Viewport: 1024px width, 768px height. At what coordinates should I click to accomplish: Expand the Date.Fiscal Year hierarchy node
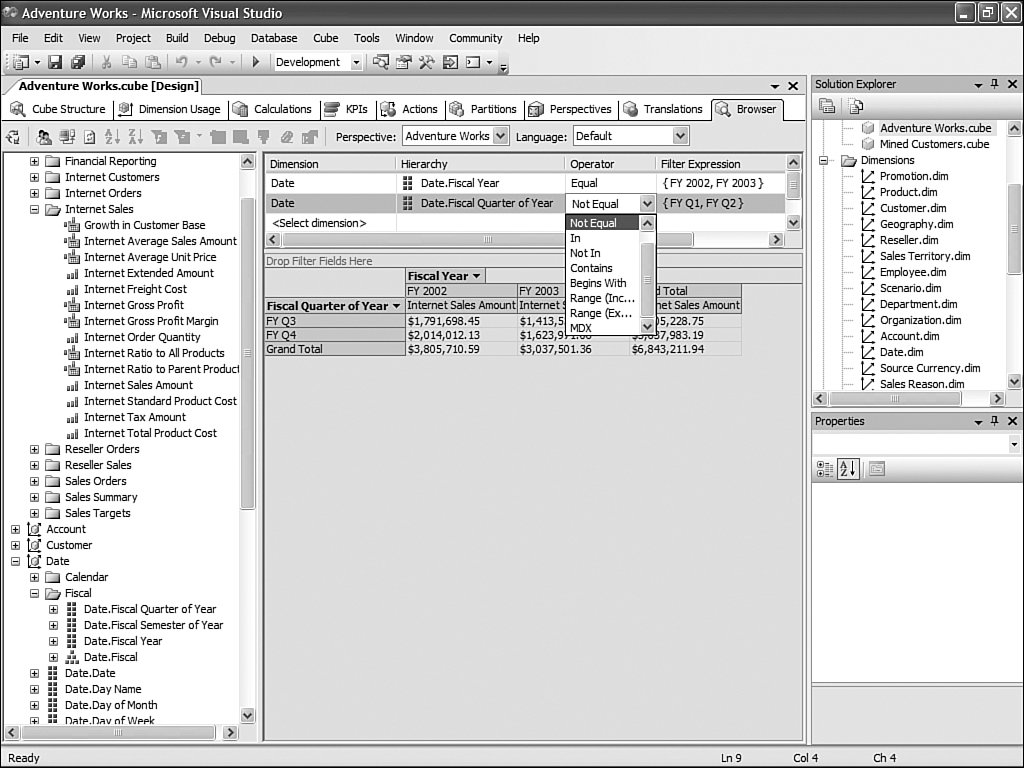(x=54, y=641)
